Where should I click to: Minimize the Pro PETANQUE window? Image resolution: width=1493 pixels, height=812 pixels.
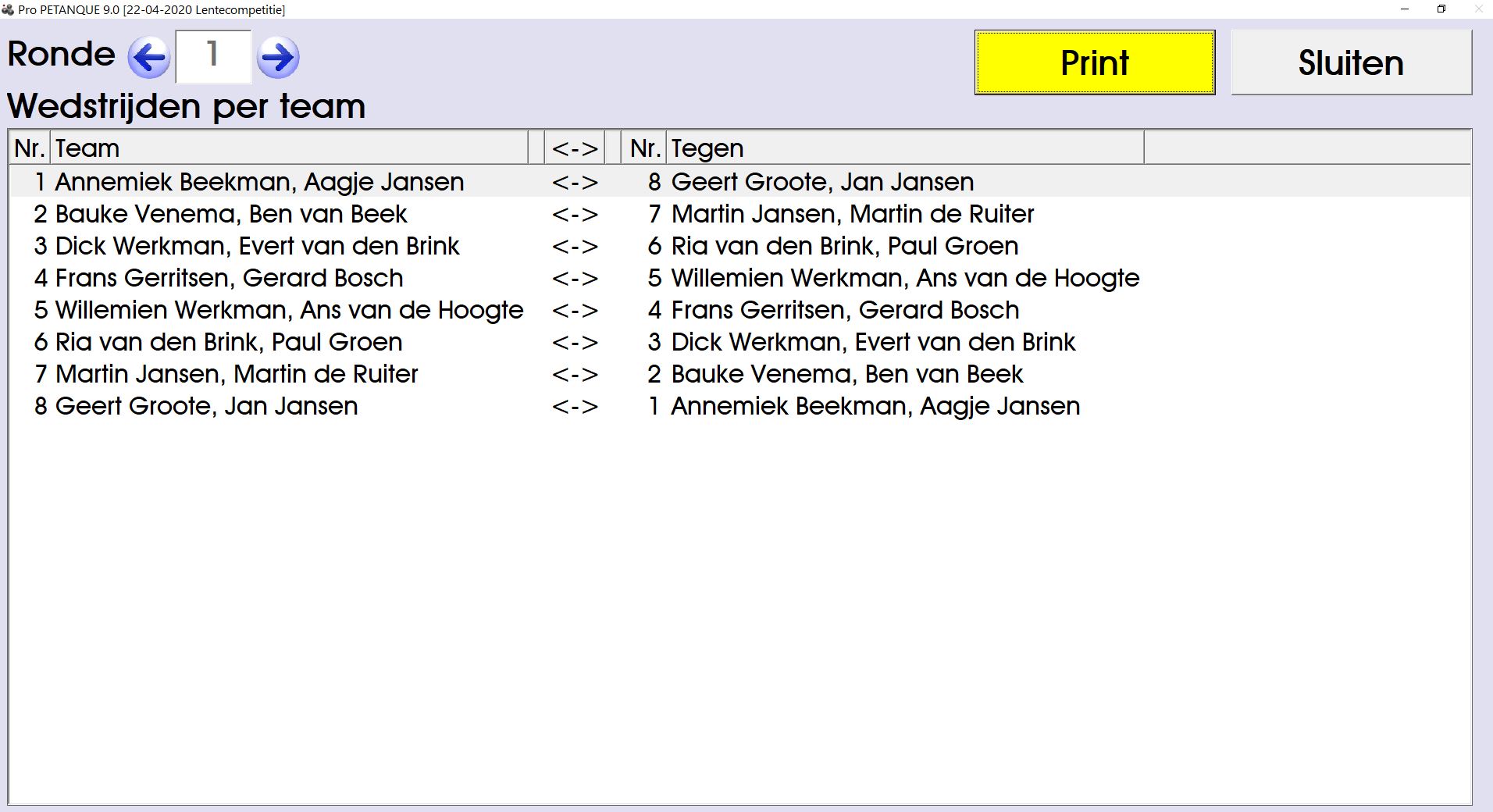(x=1405, y=9)
